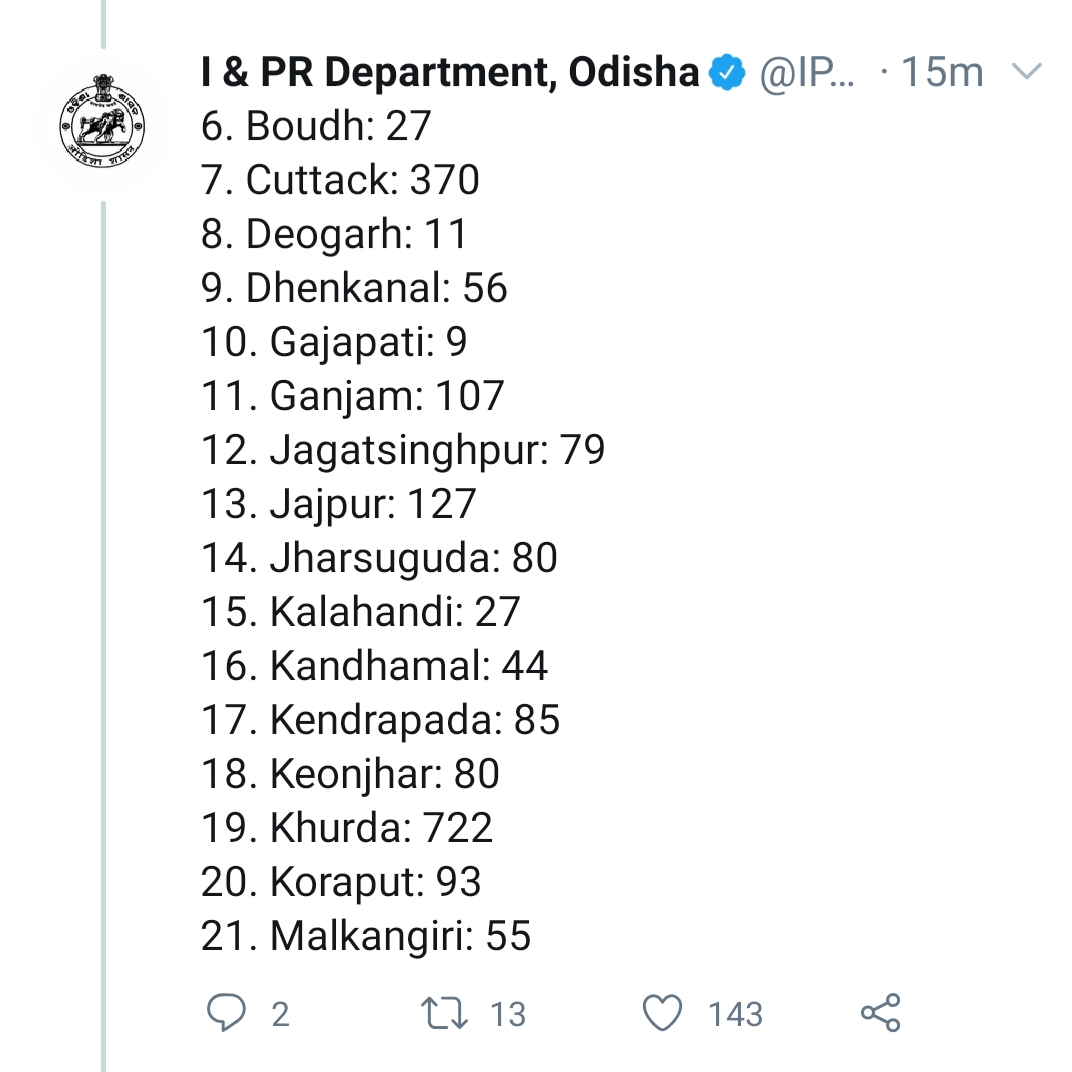Click the Jagatsinghpur: 79 line
Image resolution: width=1072 pixels, height=1072 pixels.
pyautogui.click(x=403, y=450)
